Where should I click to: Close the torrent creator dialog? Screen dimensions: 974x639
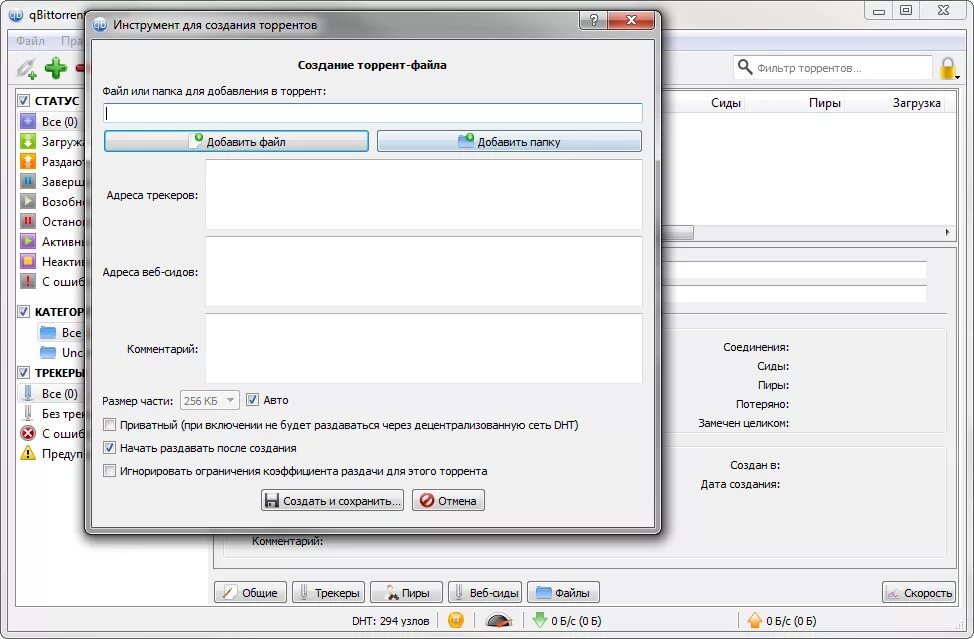[631, 20]
